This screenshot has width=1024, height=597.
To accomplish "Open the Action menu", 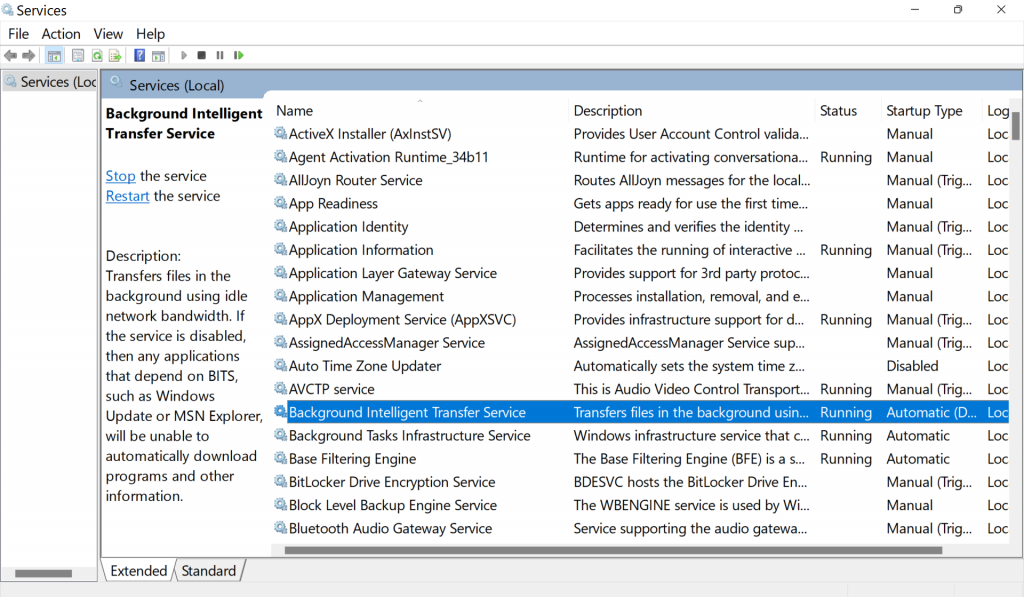I will pos(61,33).
